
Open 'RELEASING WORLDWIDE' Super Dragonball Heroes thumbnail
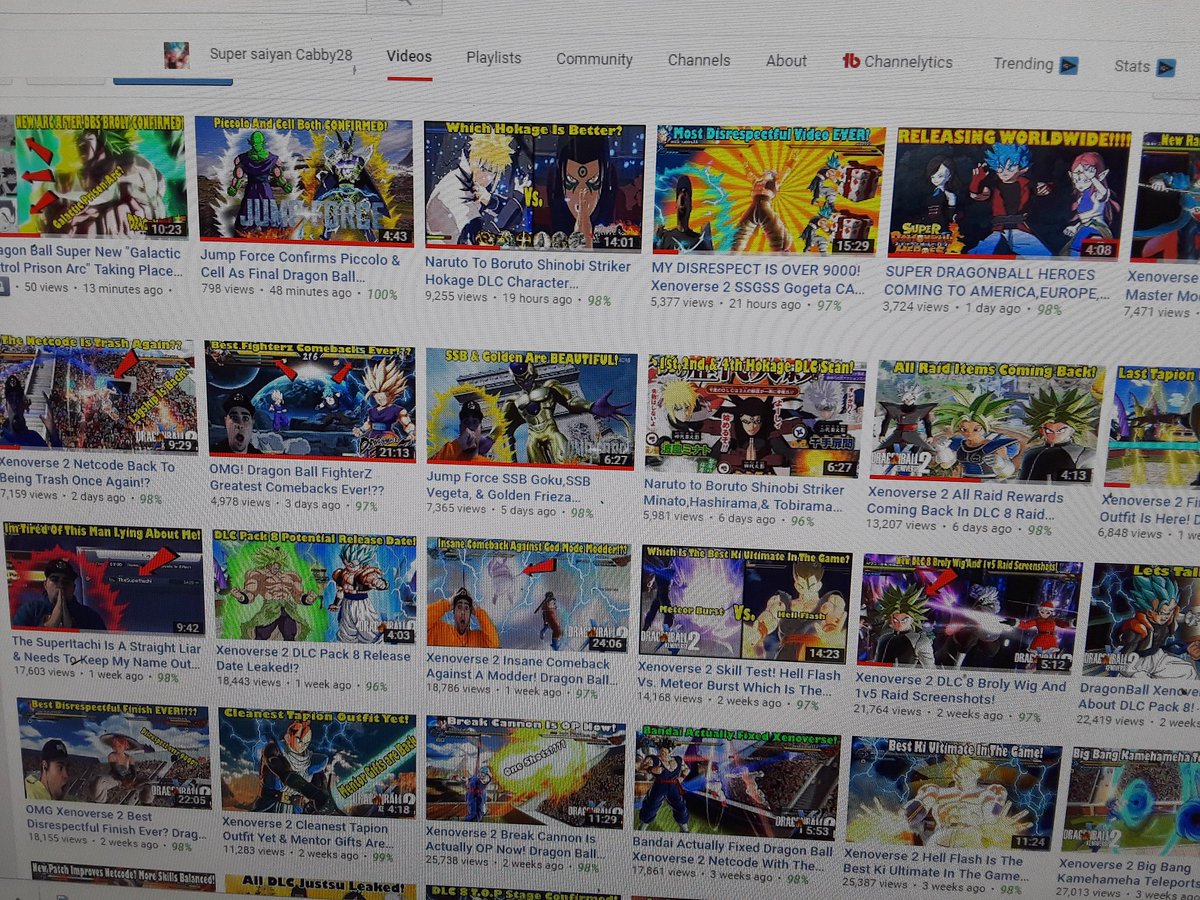(1008, 195)
